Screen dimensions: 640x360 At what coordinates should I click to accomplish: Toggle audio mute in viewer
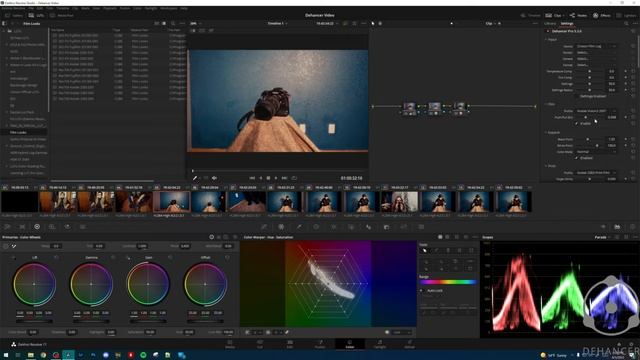point(214,178)
